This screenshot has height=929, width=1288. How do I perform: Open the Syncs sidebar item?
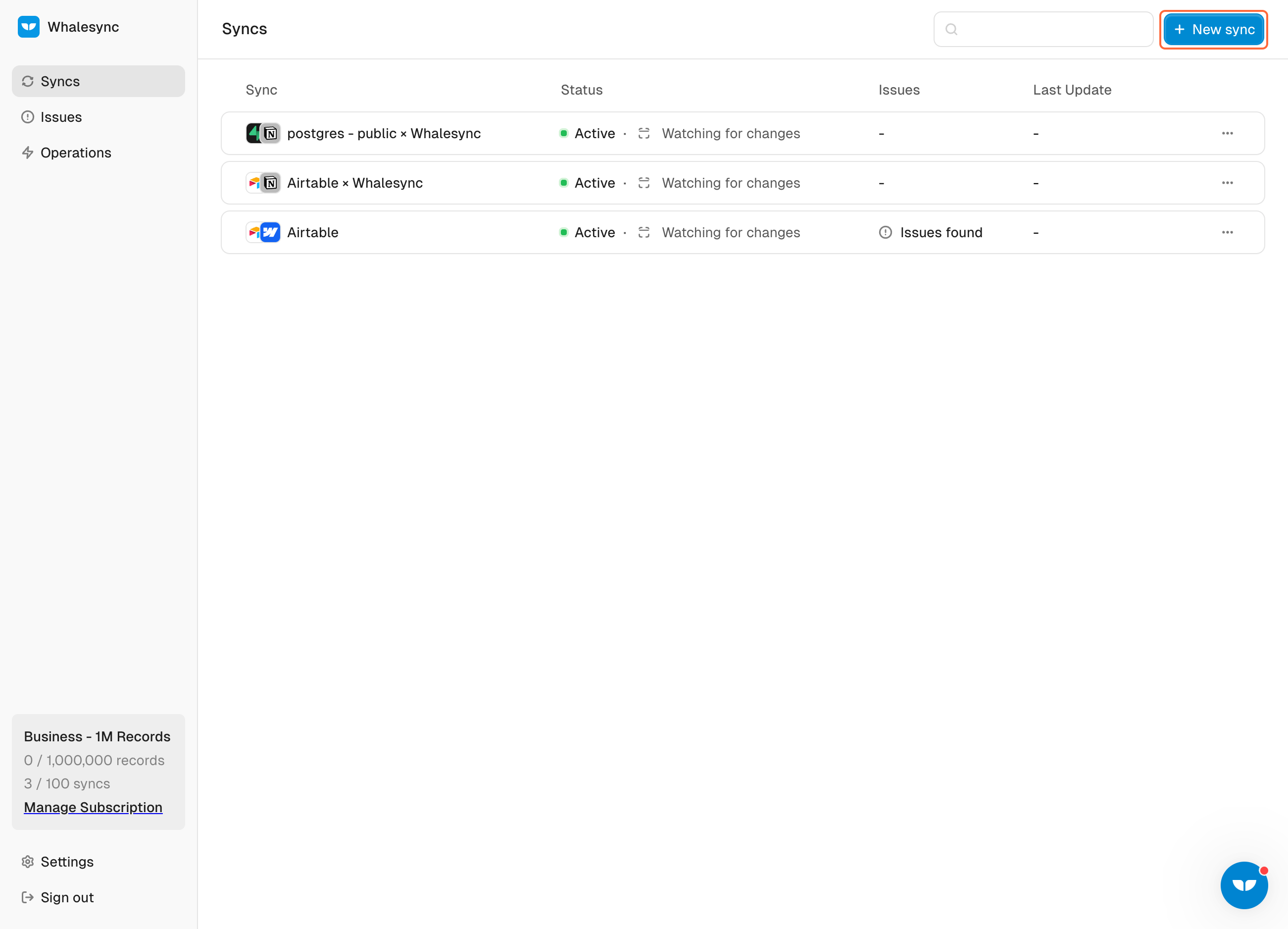pos(98,81)
